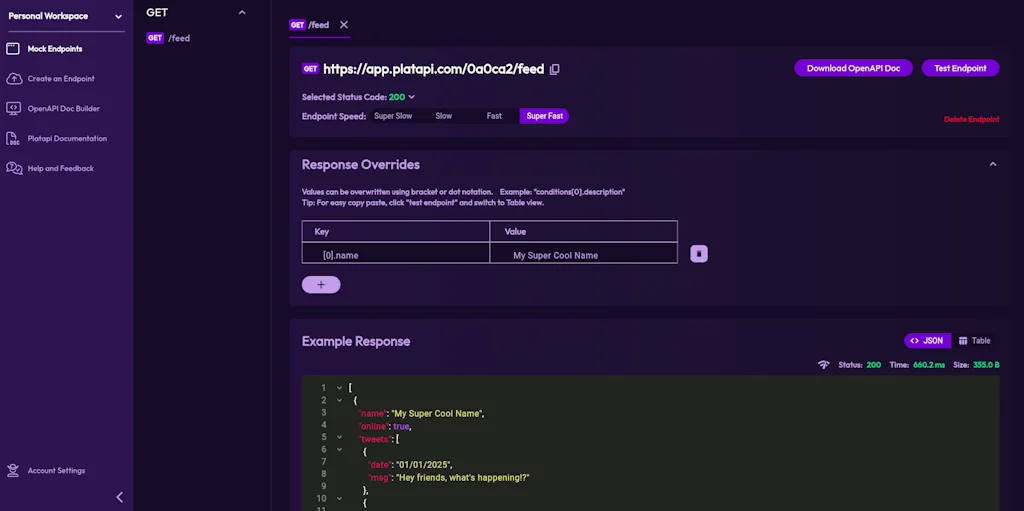Set endpoint speed to Slow
Viewport: 1024px width, 511px height.
click(x=443, y=116)
